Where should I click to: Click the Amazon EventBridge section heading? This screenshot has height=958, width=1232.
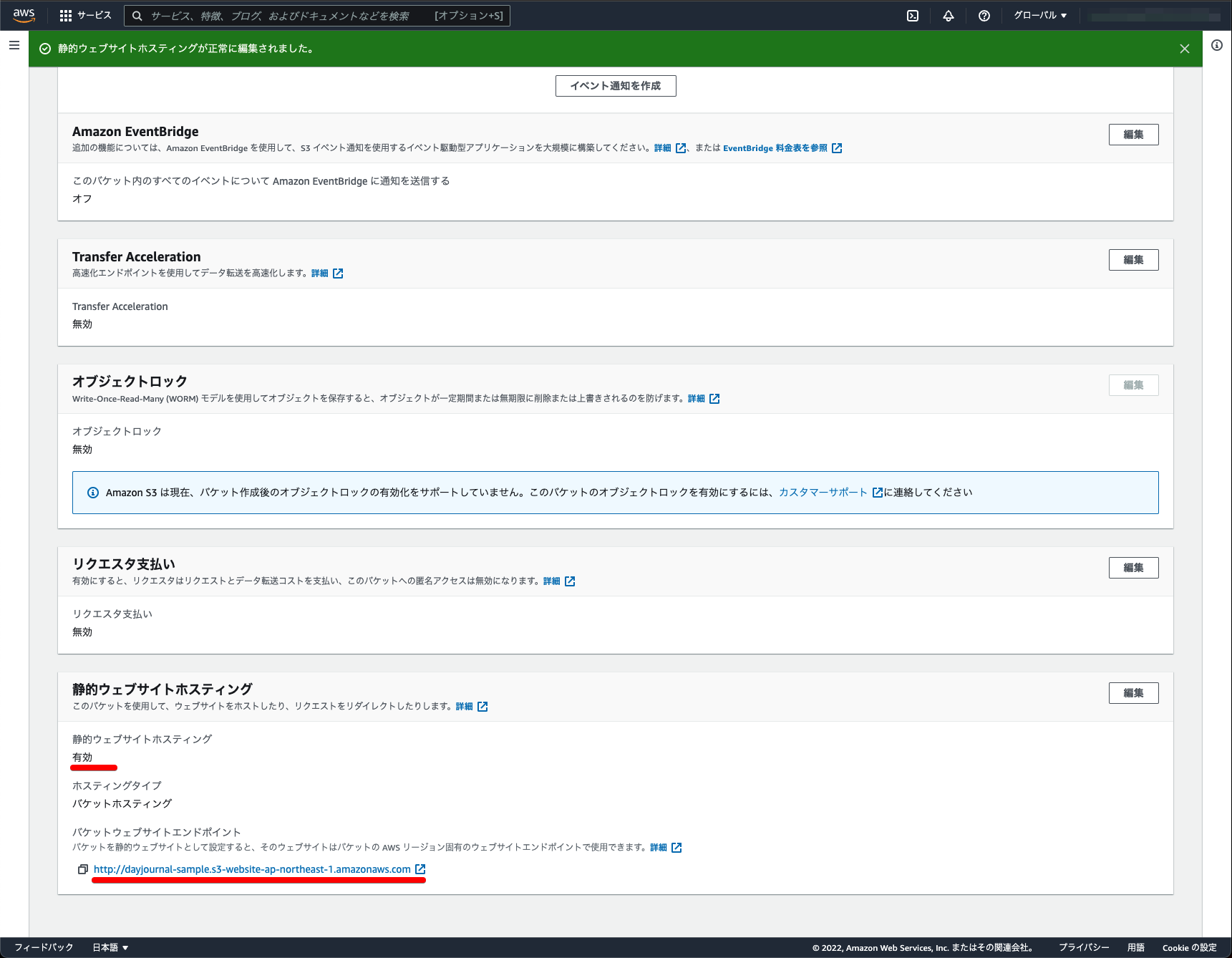click(135, 132)
